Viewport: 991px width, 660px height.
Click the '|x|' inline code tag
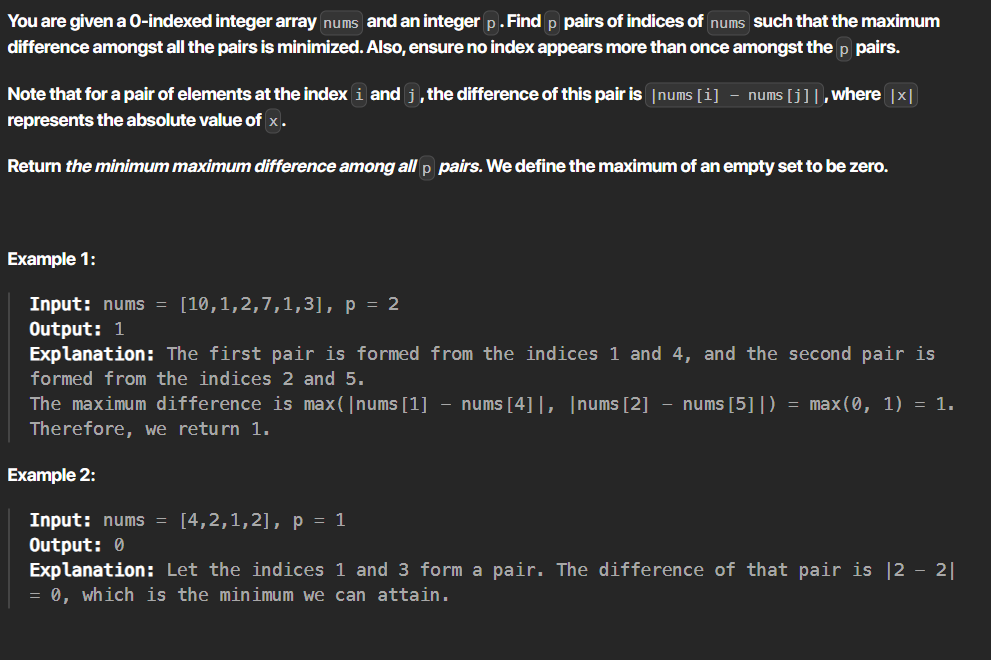[x=901, y=95]
